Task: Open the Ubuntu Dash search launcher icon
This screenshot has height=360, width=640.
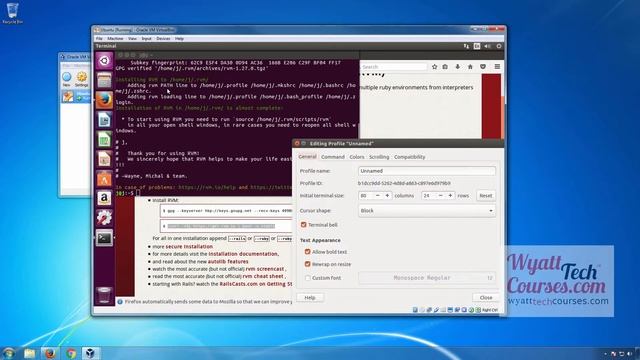Action: [104, 61]
